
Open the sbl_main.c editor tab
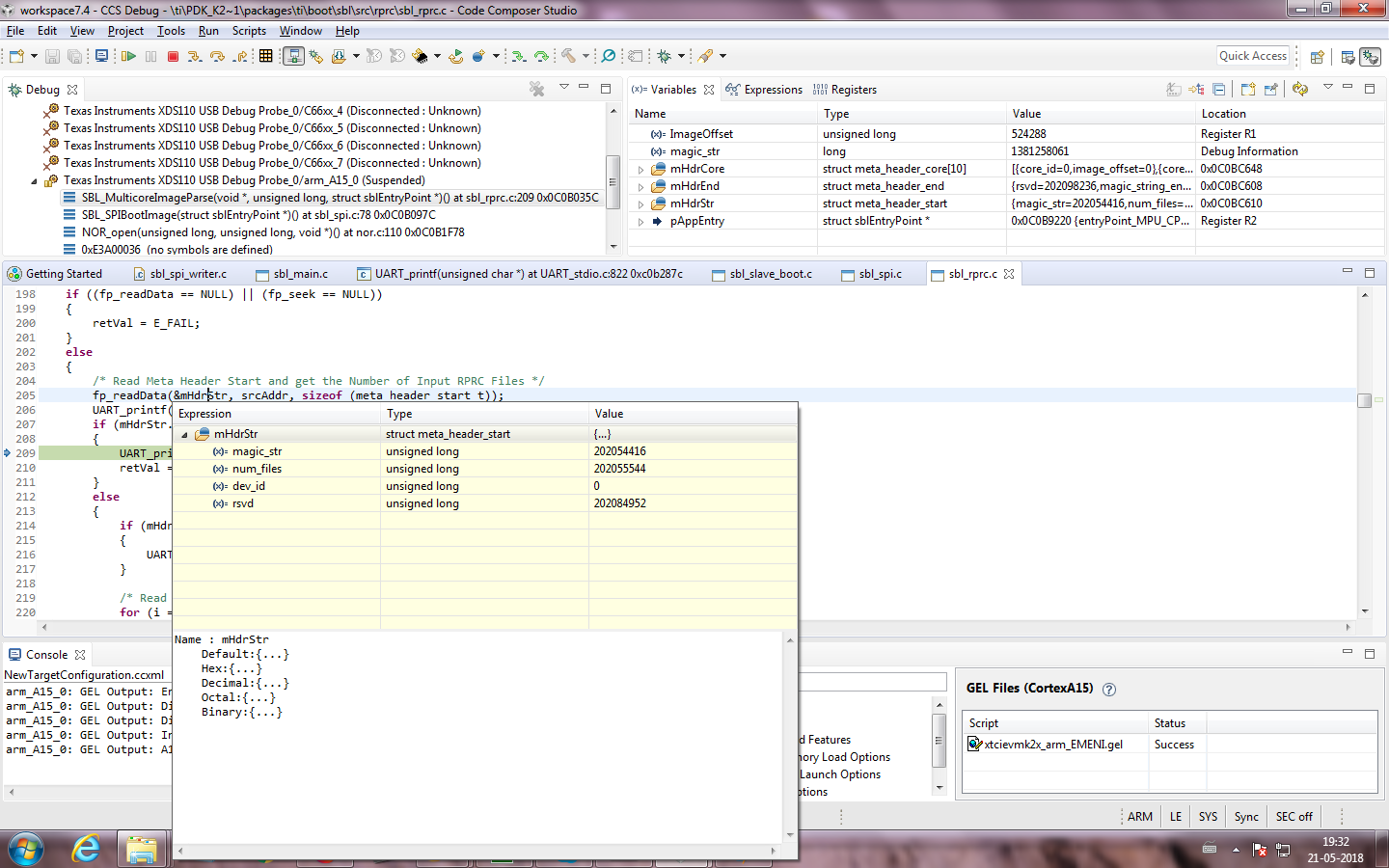click(x=291, y=274)
